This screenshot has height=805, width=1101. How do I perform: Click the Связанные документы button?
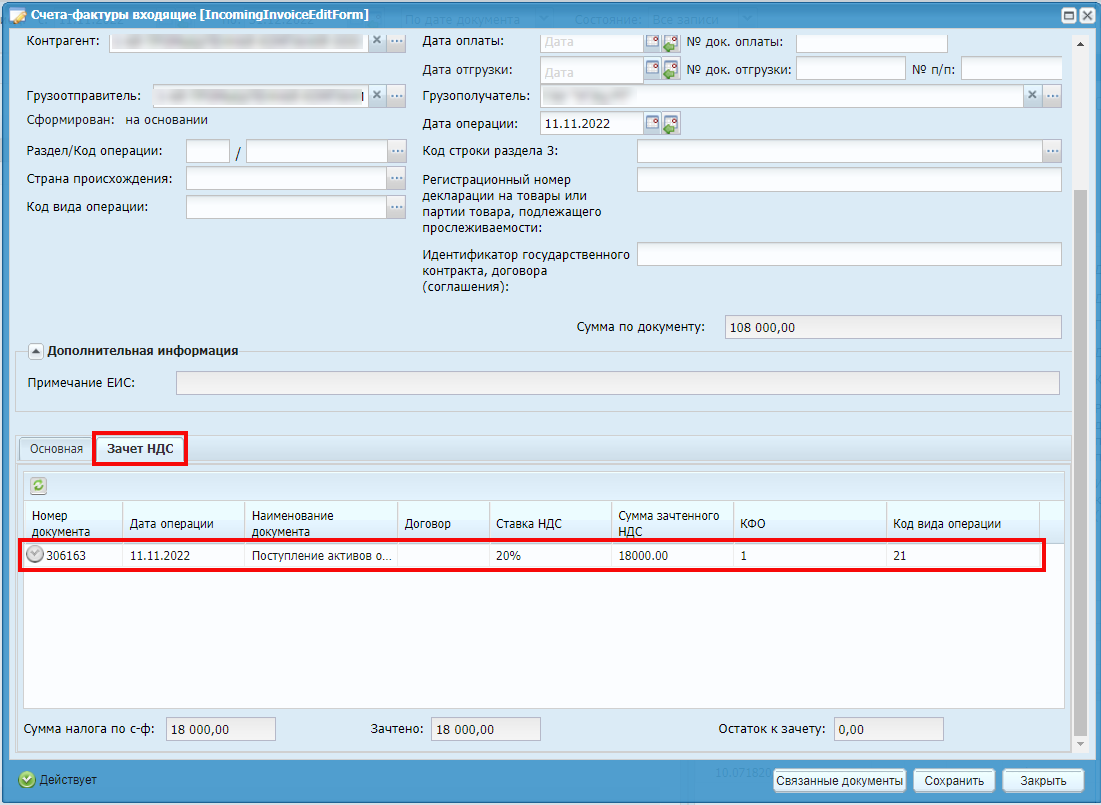coord(839,781)
